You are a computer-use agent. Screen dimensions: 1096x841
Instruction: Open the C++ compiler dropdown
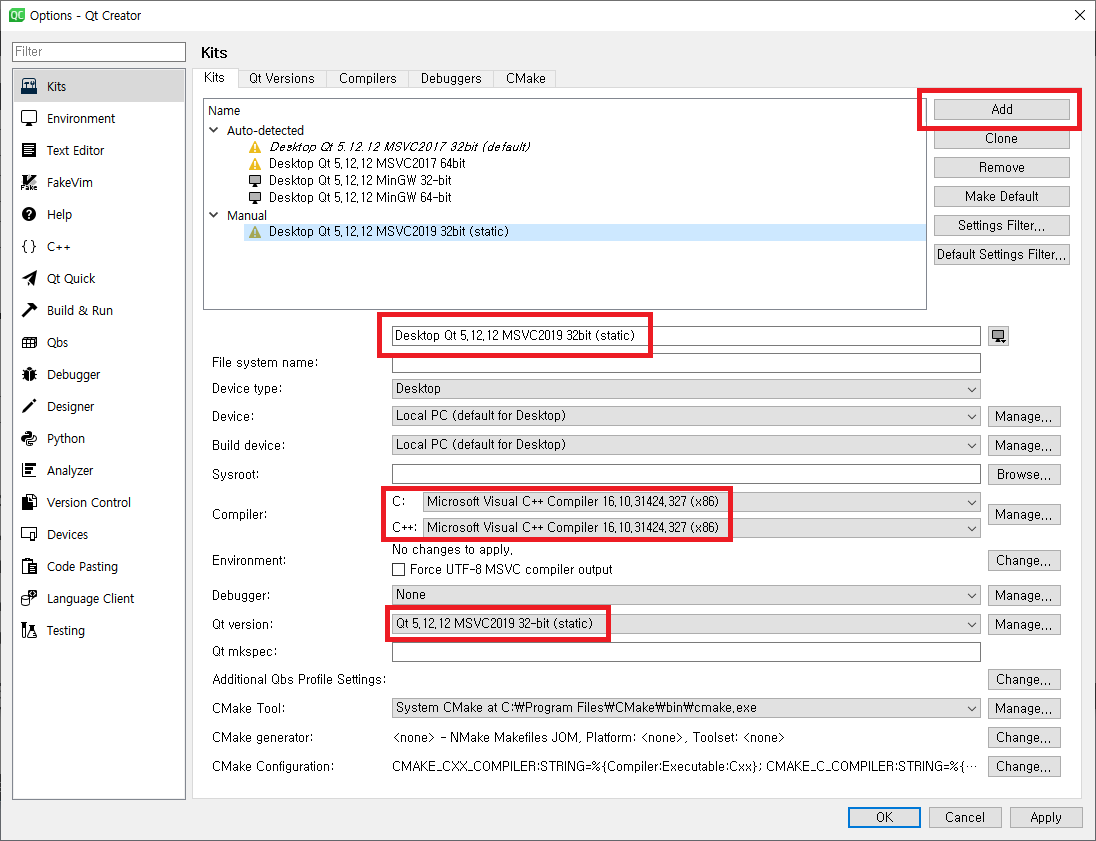coord(701,528)
